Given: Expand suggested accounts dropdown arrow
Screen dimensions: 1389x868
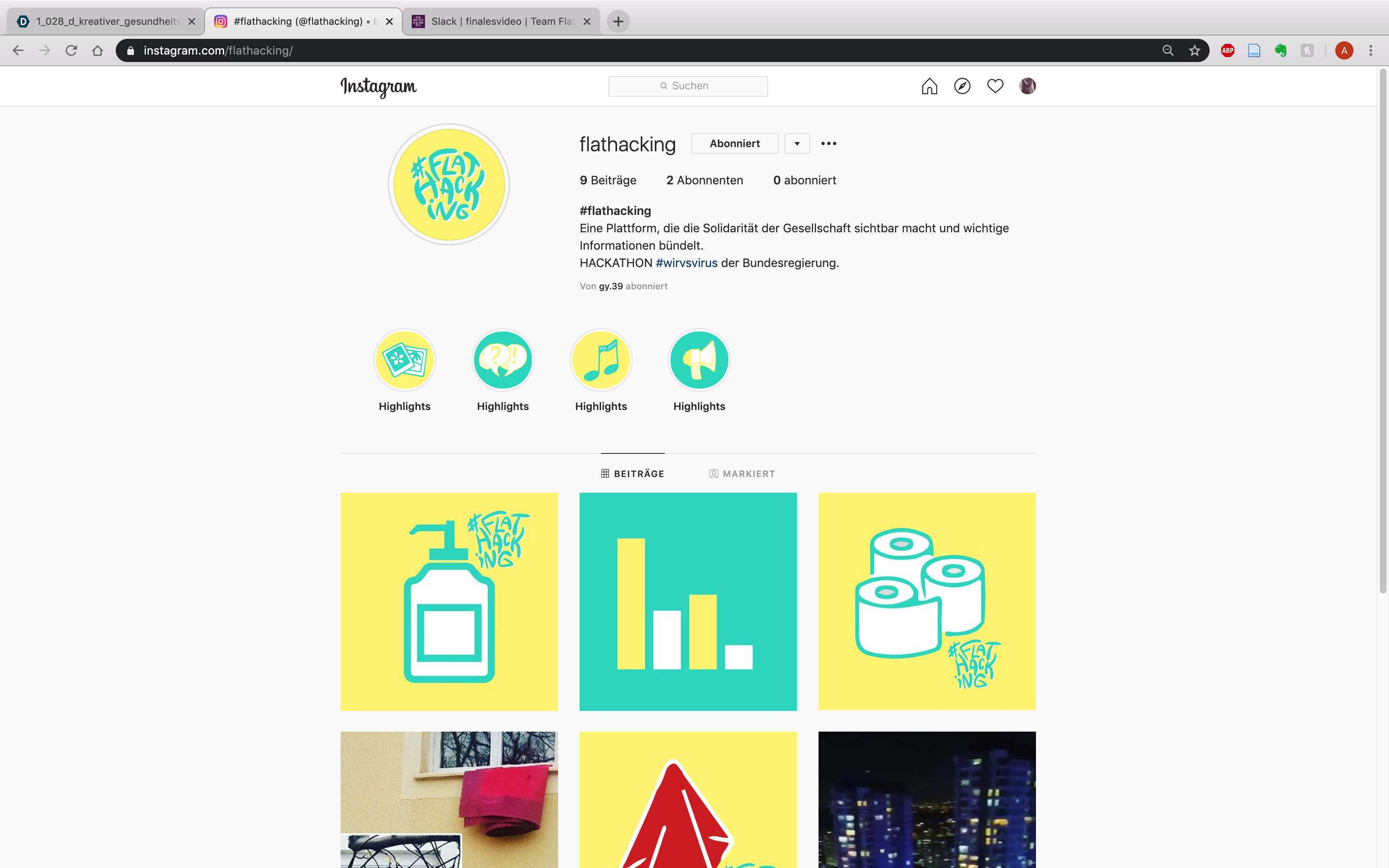Looking at the screenshot, I should (797, 143).
